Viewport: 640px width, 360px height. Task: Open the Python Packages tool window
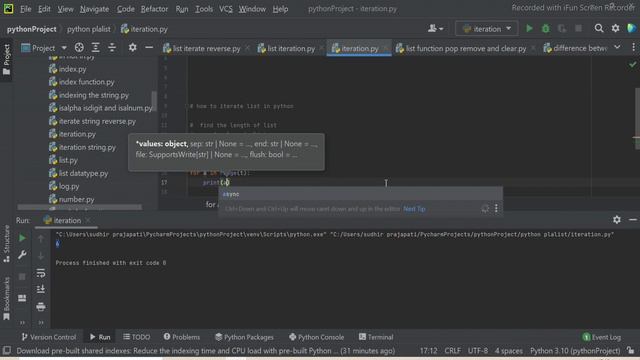coord(244,337)
